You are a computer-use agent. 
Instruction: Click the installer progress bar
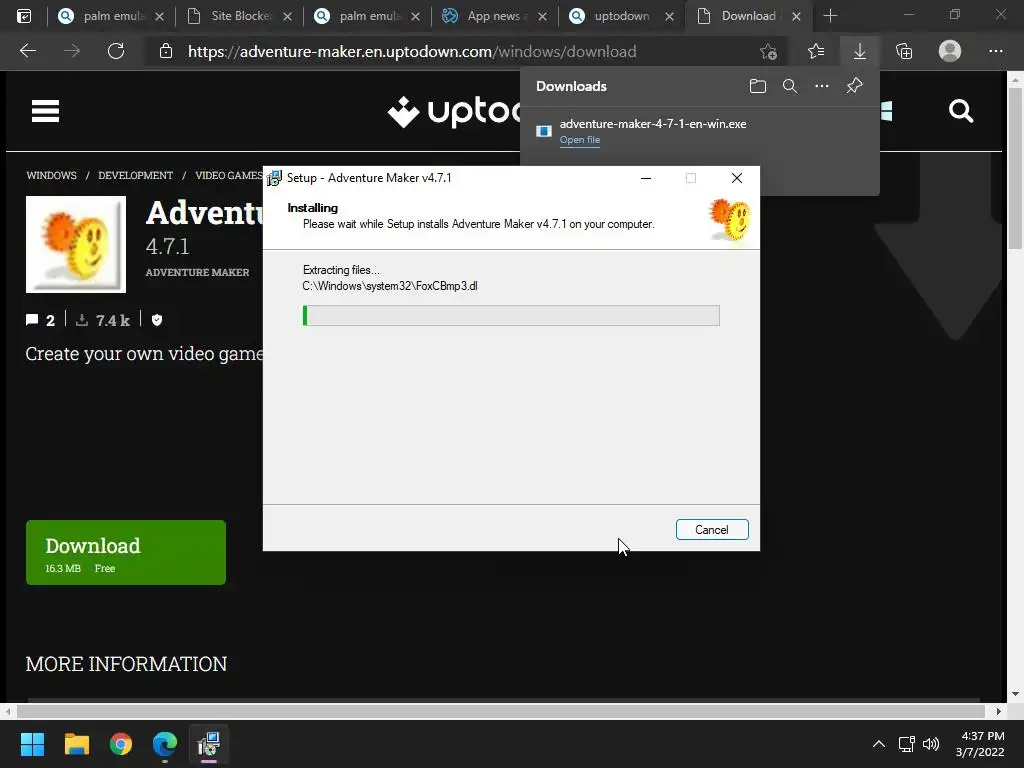click(x=511, y=315)
